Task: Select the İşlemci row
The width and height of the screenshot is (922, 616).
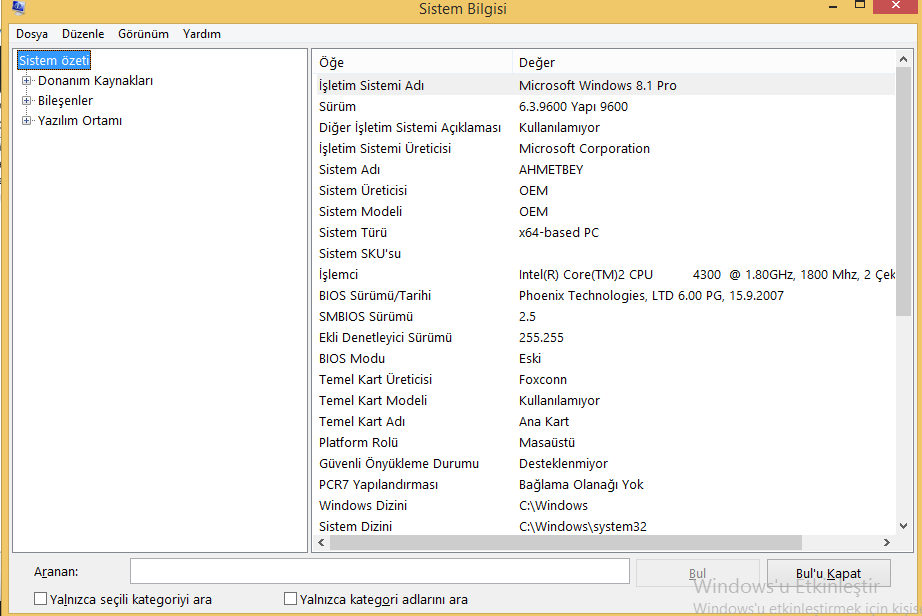Action: tap(604, 274)
